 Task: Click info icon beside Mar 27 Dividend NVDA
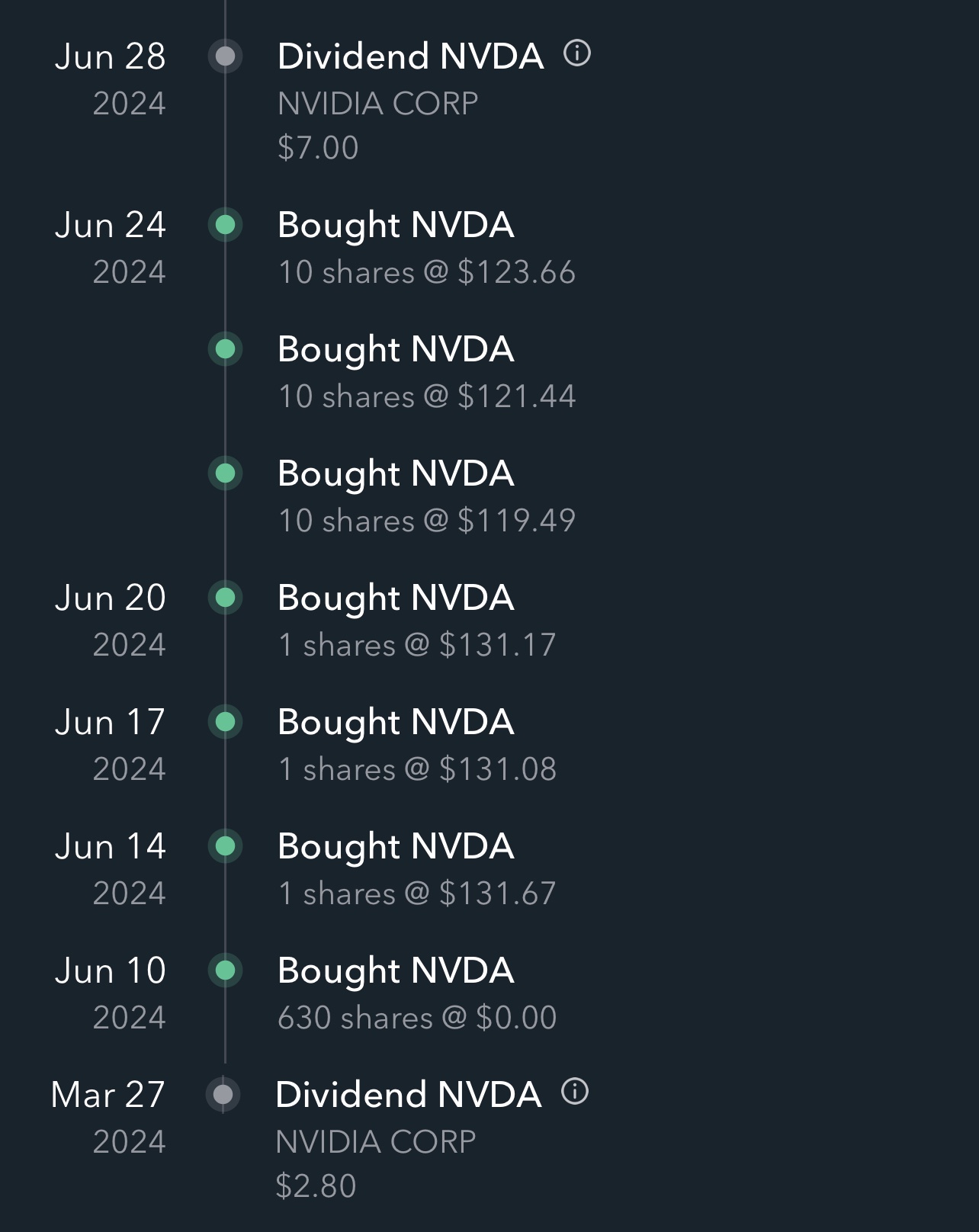point(575,1092)
